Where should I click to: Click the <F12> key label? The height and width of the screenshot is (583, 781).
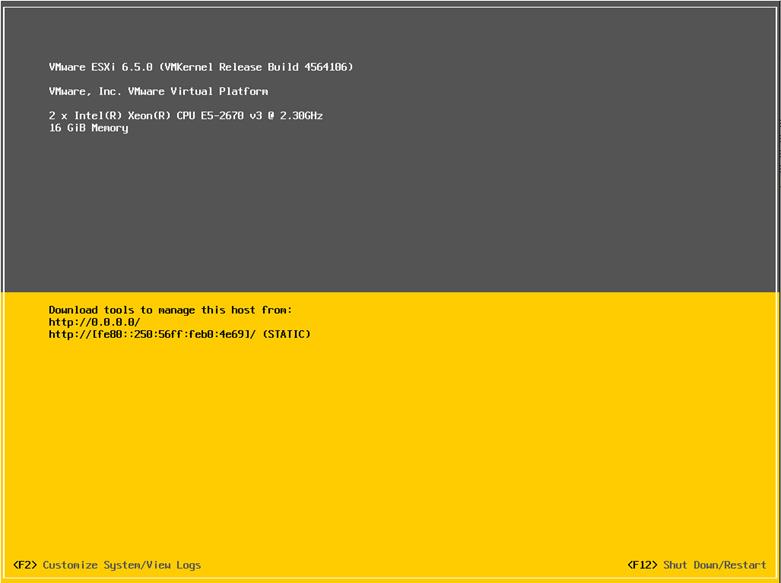[x=642, y=565]
